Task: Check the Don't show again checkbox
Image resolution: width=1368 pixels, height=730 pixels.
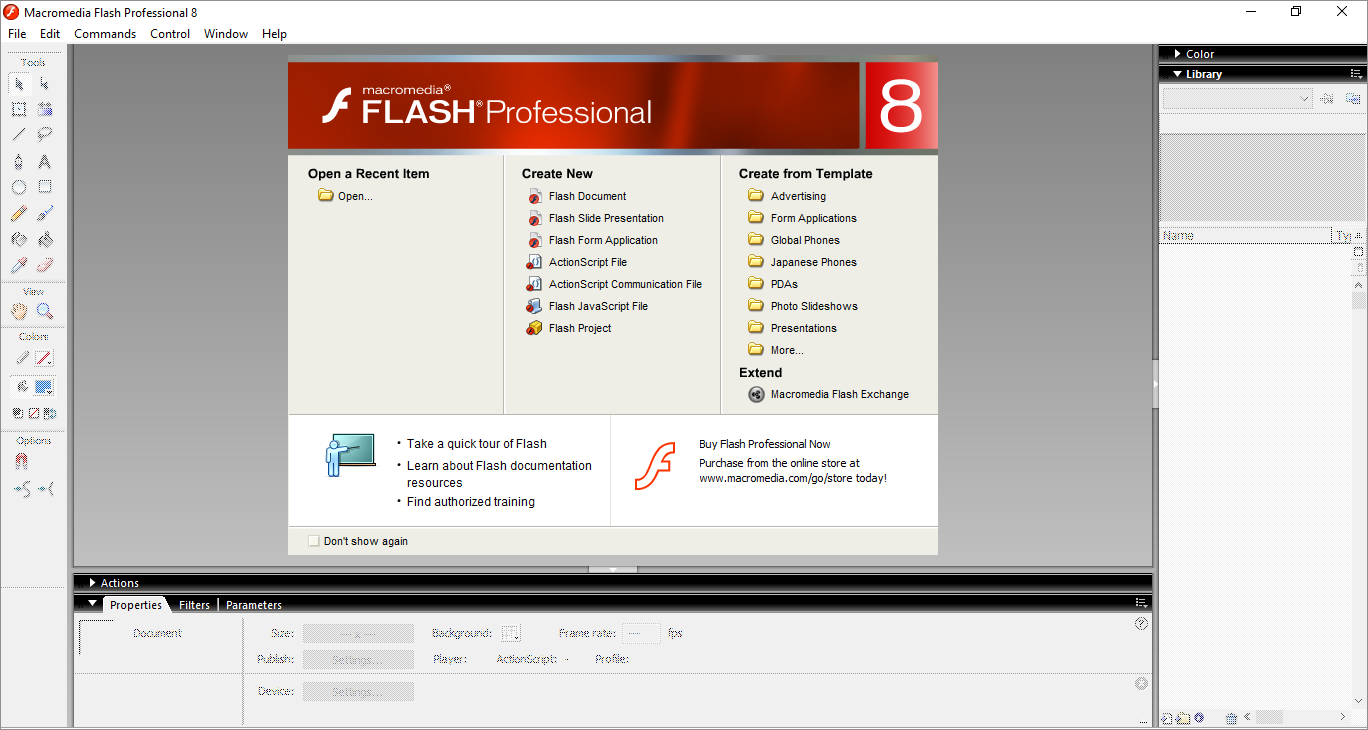Action: click(x=314, y=541)
